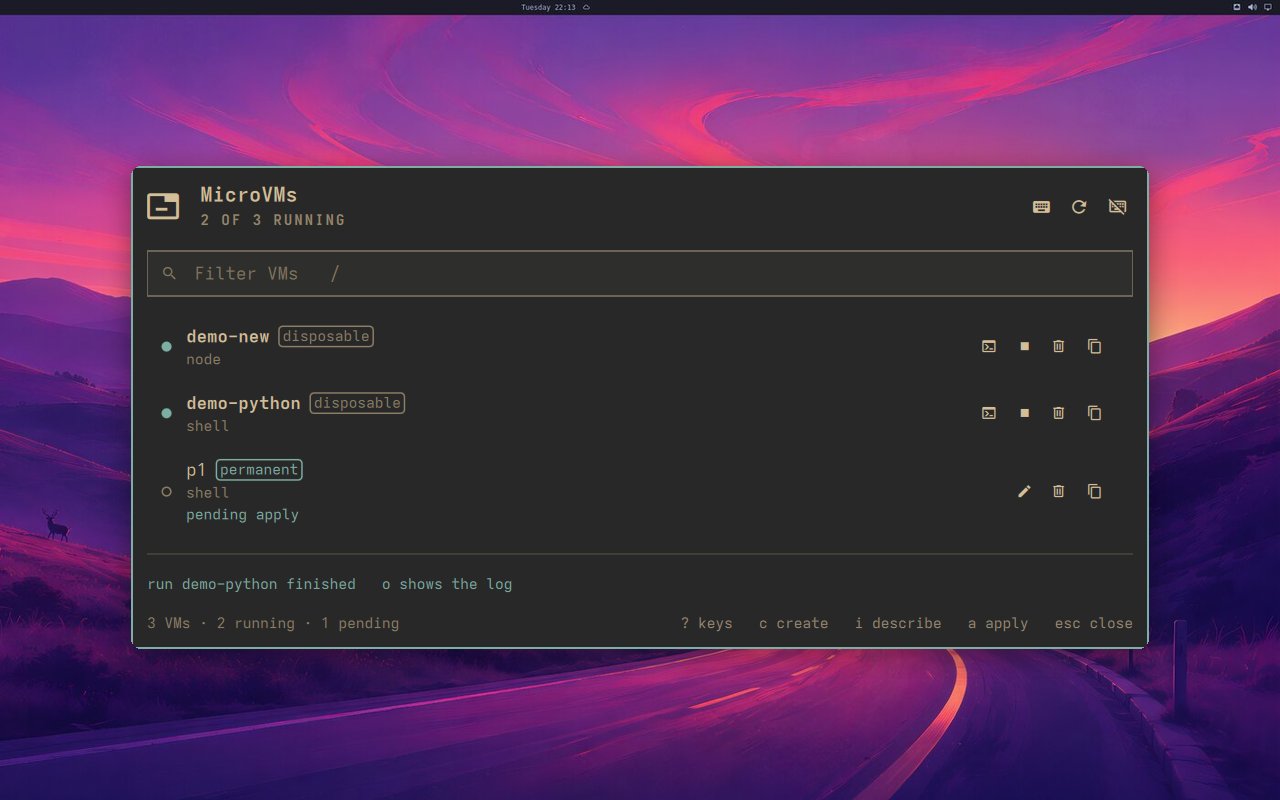Clone the p1 VM
Screen dimensions: 1280x800
click(x=1094, y=491)
